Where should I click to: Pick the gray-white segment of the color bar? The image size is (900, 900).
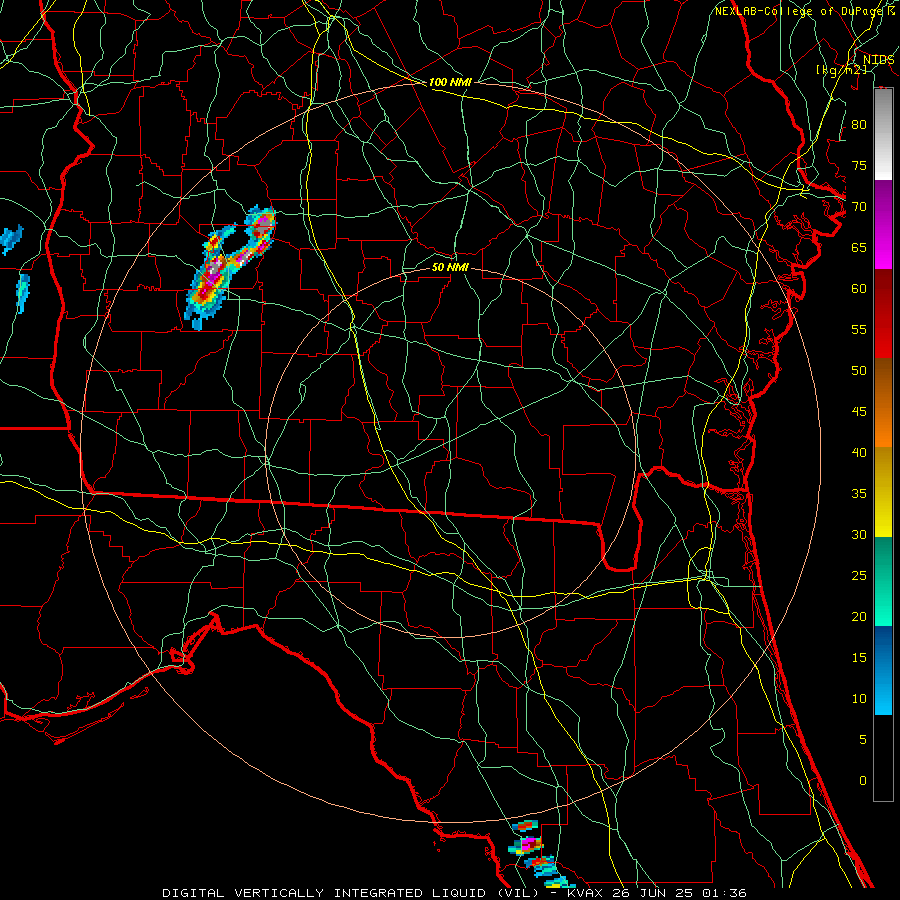(883, 134)
